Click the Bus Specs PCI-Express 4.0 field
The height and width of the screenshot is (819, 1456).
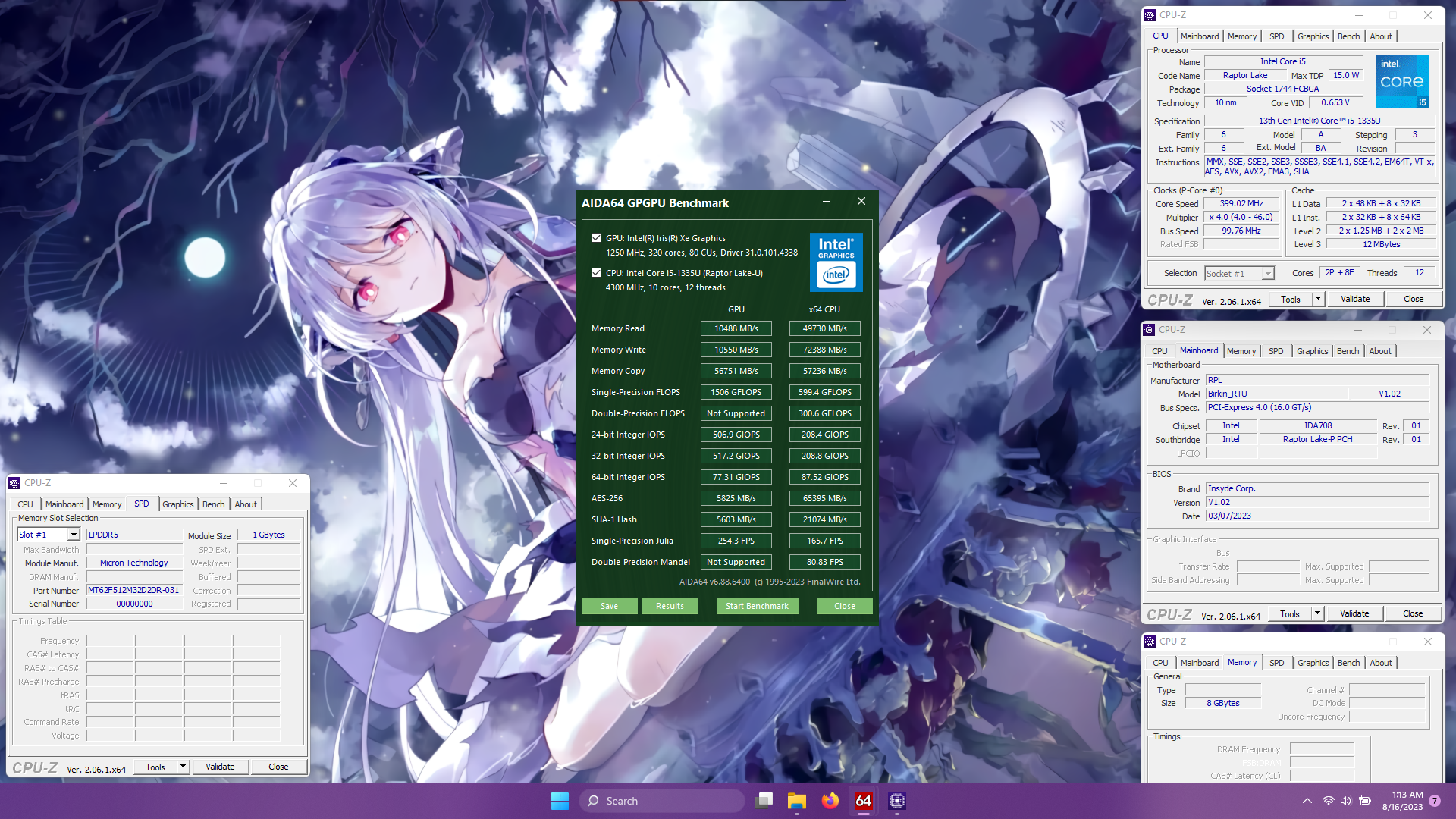pyautogui.click(x=1318, y=407)
